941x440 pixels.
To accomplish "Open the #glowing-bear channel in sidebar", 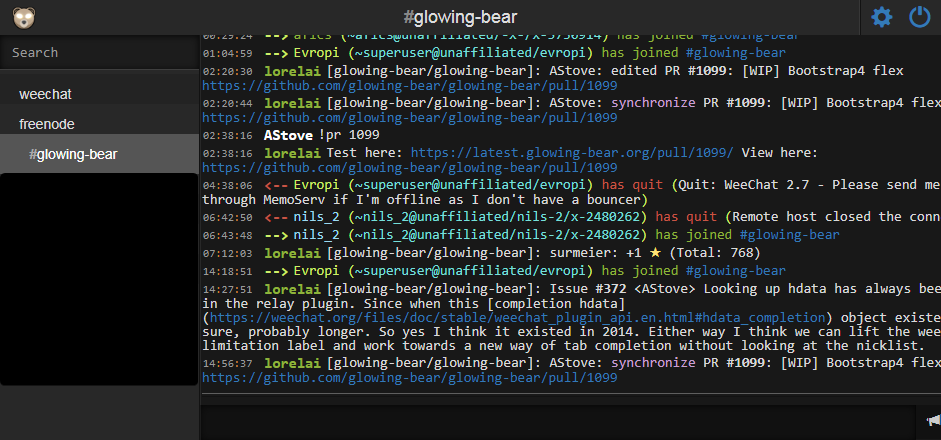I will (x=99, y=154).
